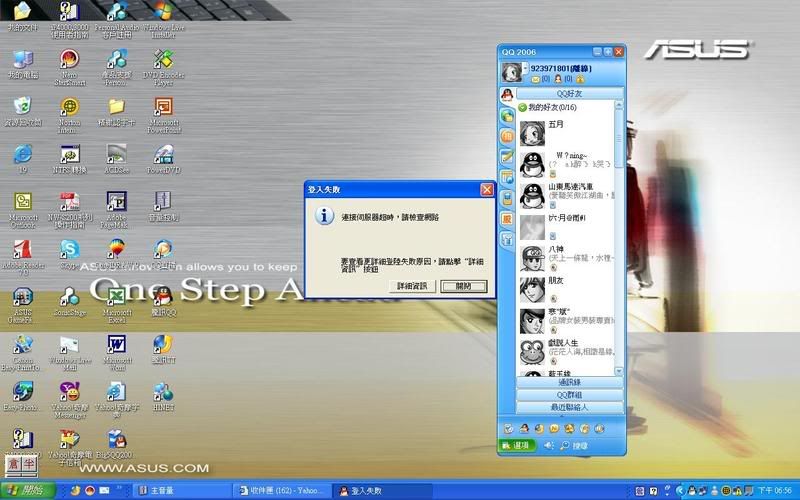Minimize the QQ 2006 window
Image resolution: width=800 pixels, height=500 pixels.
click(x=597, y=52)
